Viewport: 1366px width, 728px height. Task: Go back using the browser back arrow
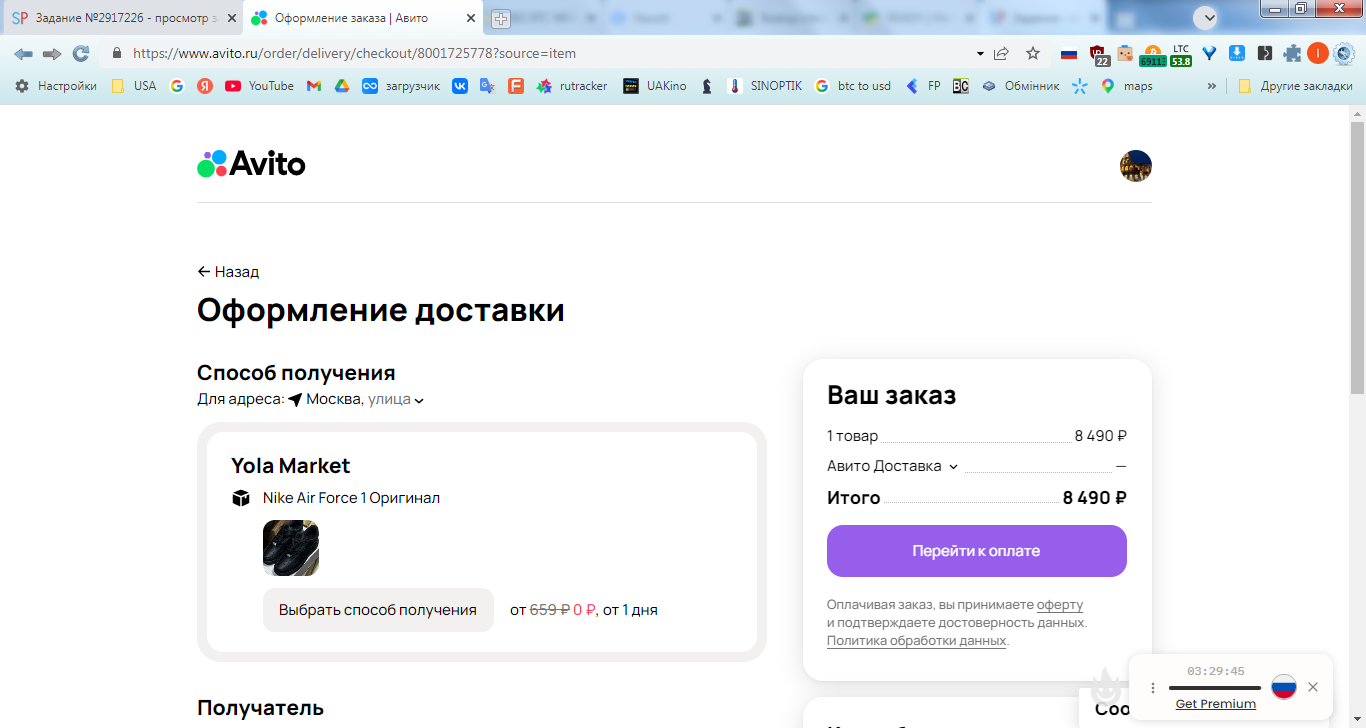tap(23, 54)
